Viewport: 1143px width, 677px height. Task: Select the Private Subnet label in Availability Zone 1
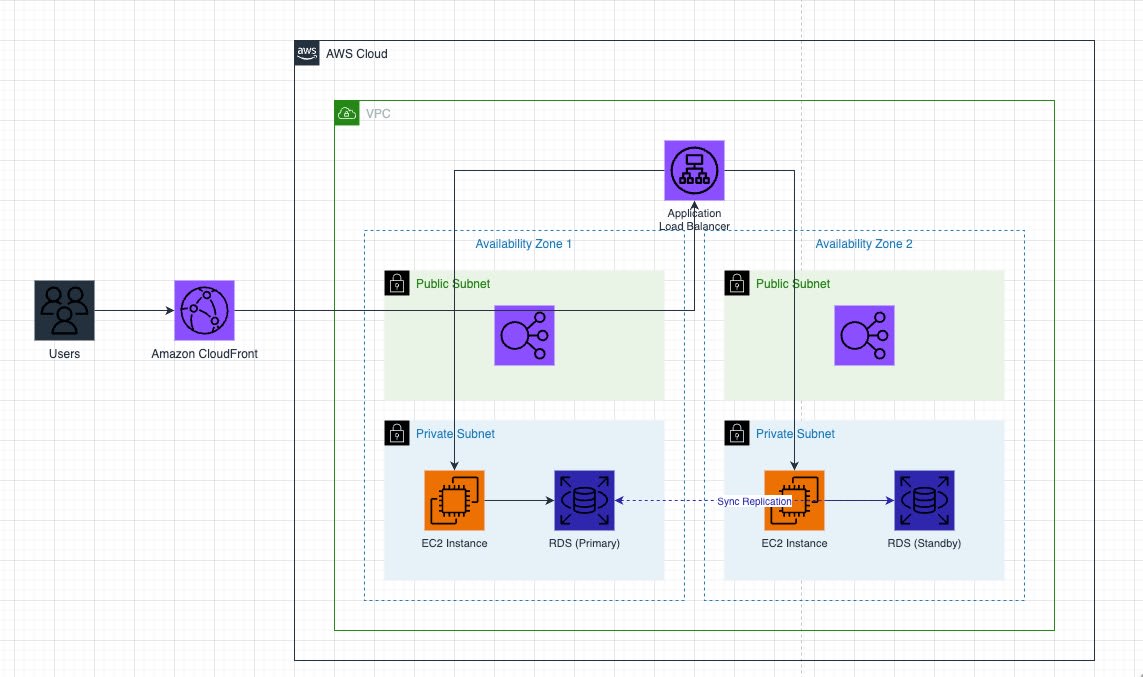455,434
